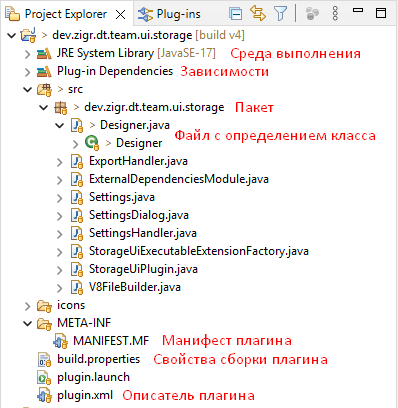Click the Designer.java file icon

click(77, 126)
